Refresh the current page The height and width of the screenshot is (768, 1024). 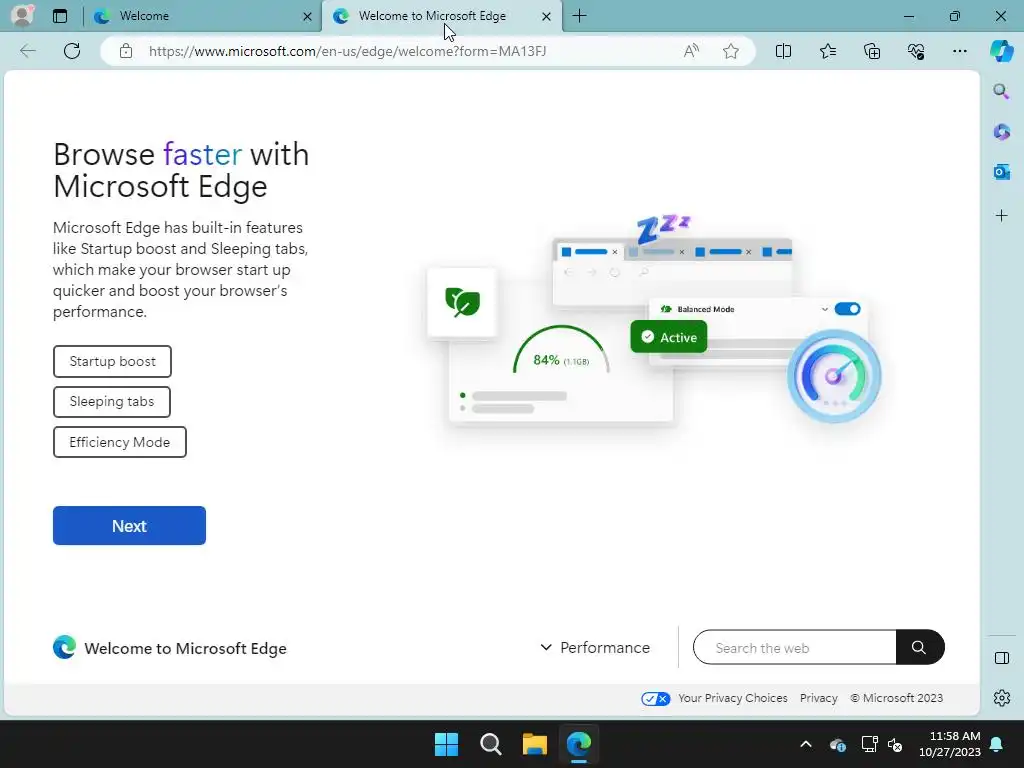(x=72, y=51)
